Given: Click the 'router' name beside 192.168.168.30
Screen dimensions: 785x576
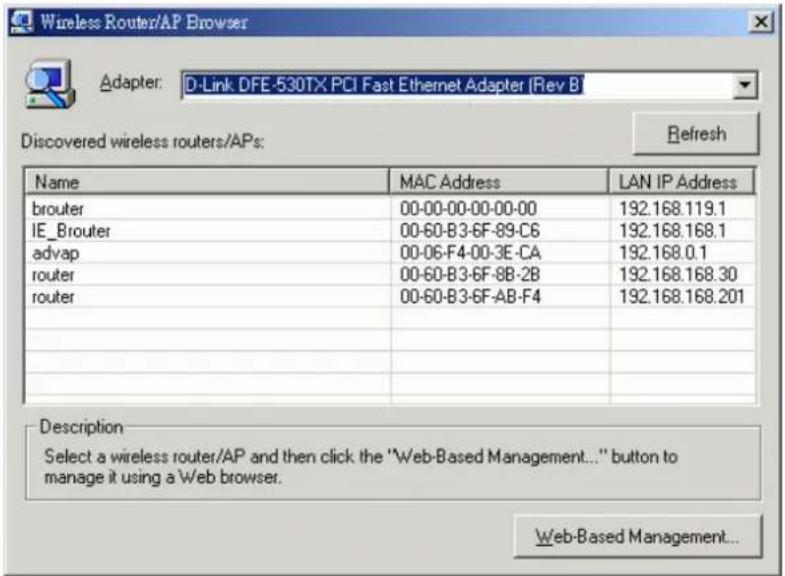Looking at the screenshot, I should tap(53, 275).
